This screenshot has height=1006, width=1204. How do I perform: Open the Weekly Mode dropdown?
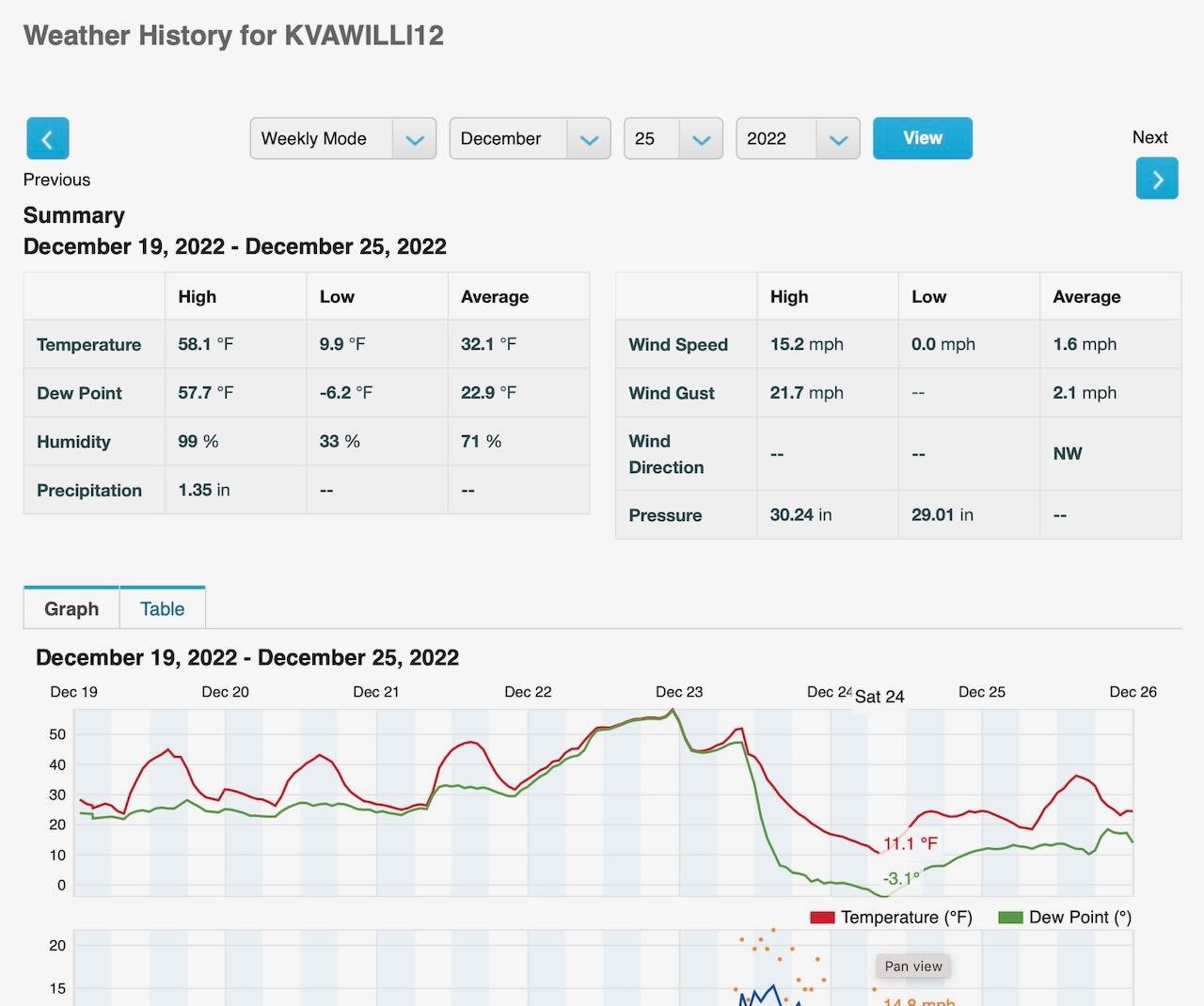[342, 138]
